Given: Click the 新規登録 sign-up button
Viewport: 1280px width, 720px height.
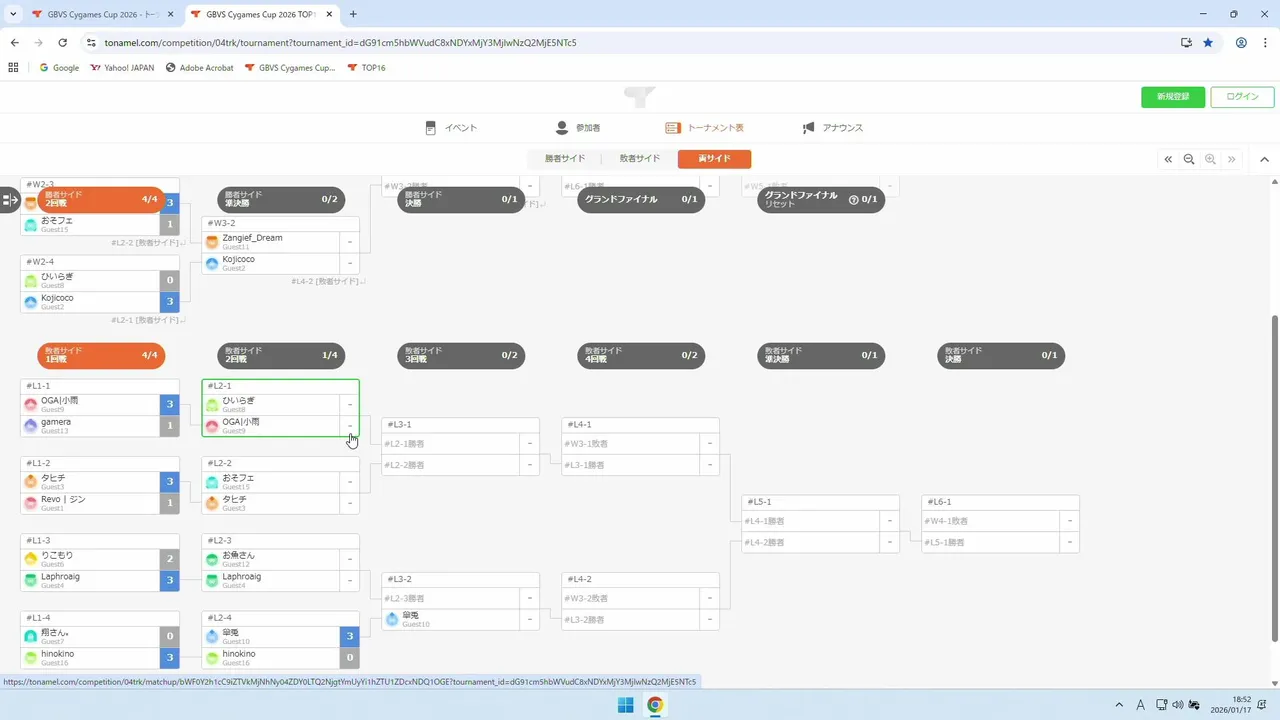Looking at the screenshot, I should pos(1173,97).
